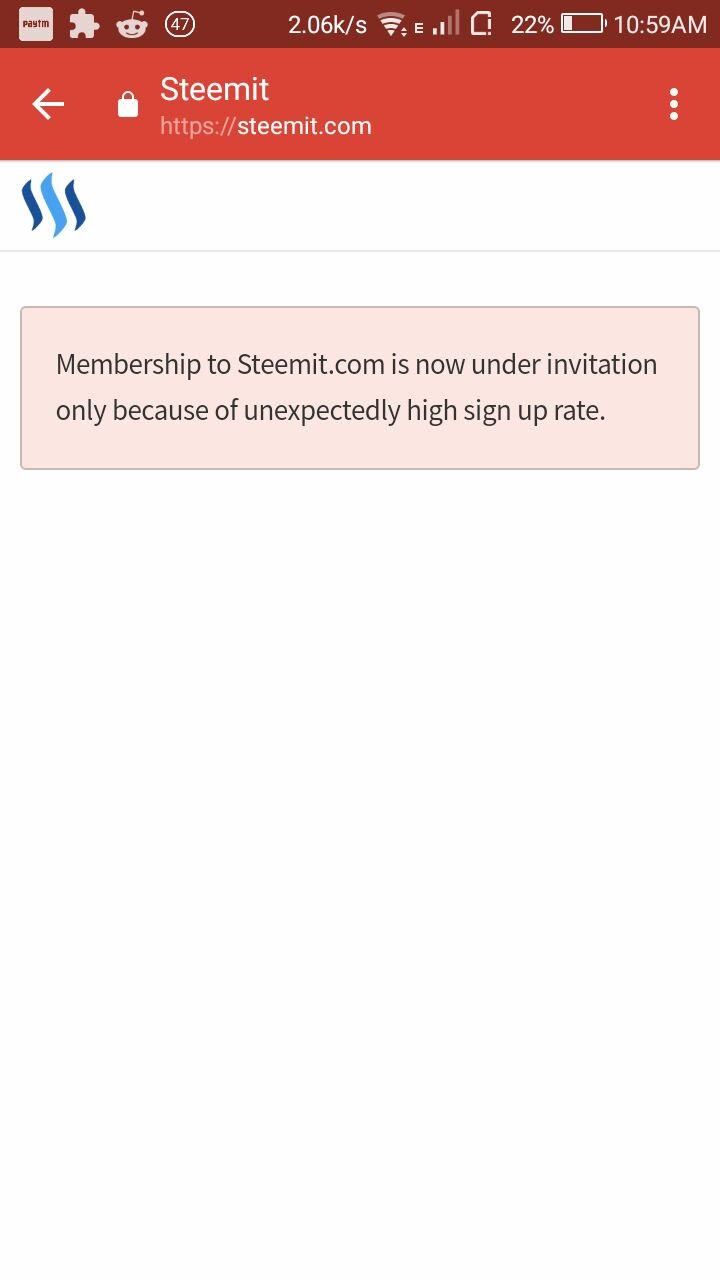
Task: Open the three-dot overflow menu
Action: [x=674, y=104]
